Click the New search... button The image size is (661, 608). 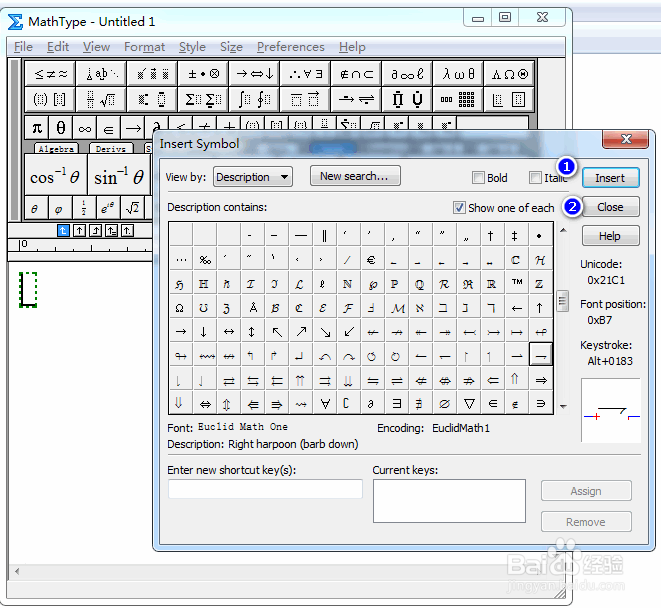[355, 176]
